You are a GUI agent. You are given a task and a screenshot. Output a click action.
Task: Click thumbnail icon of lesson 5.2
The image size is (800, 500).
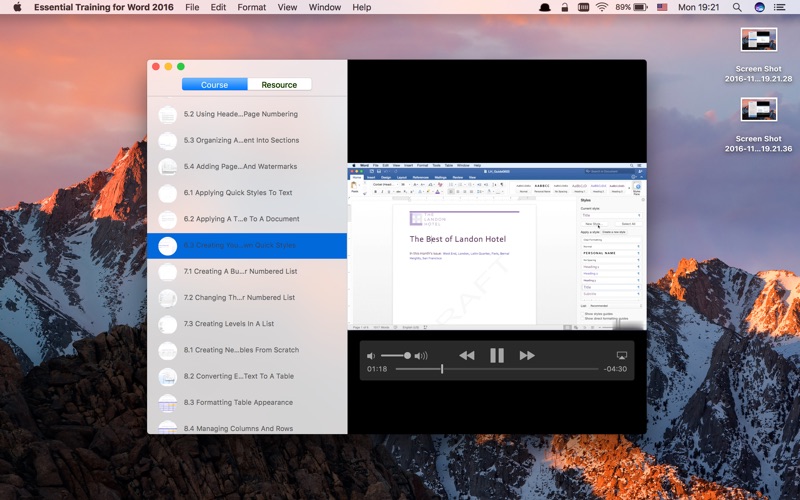click(x=167, y=115)
